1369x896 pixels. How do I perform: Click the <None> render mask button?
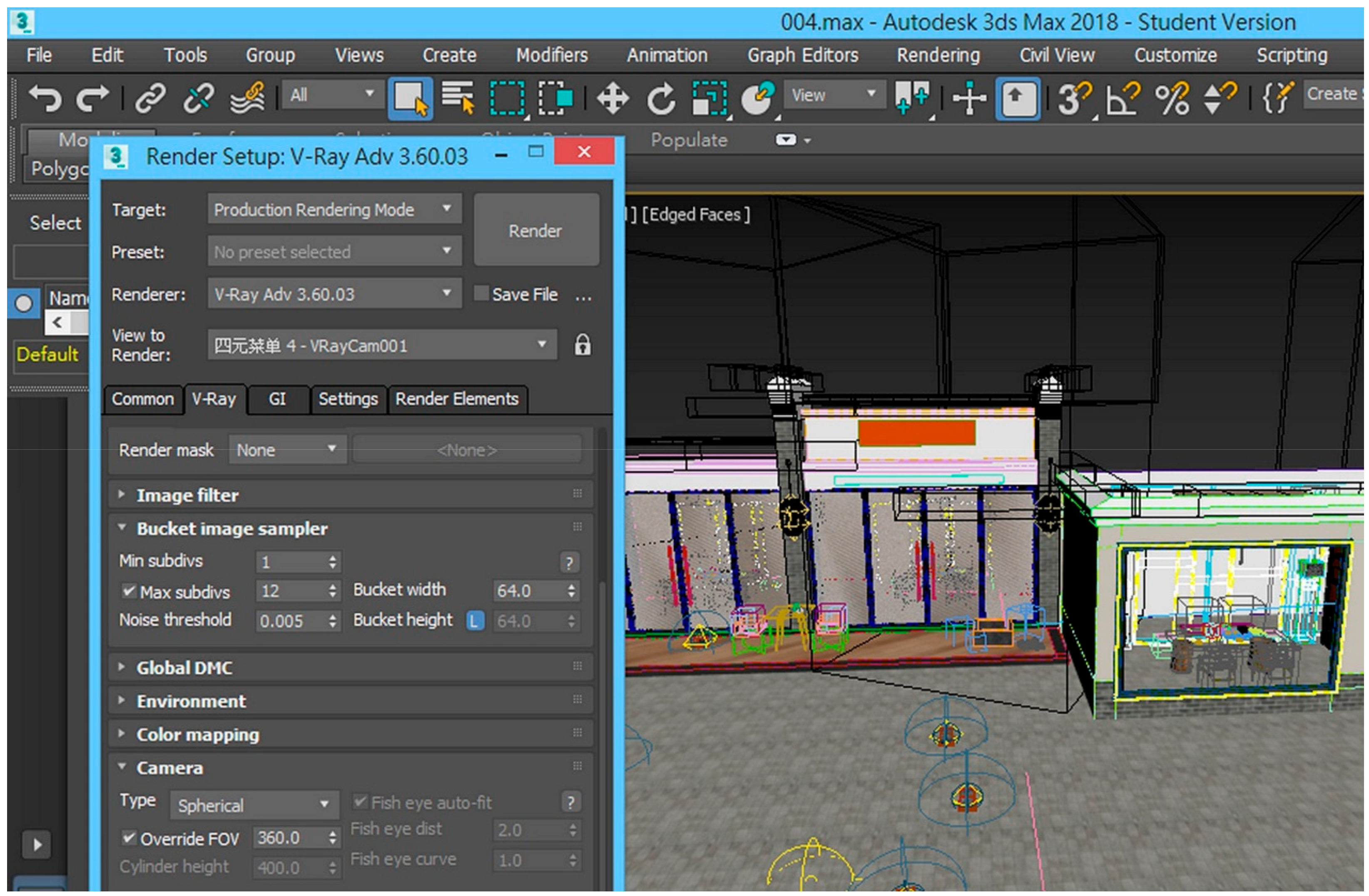[x=466, y=449]
